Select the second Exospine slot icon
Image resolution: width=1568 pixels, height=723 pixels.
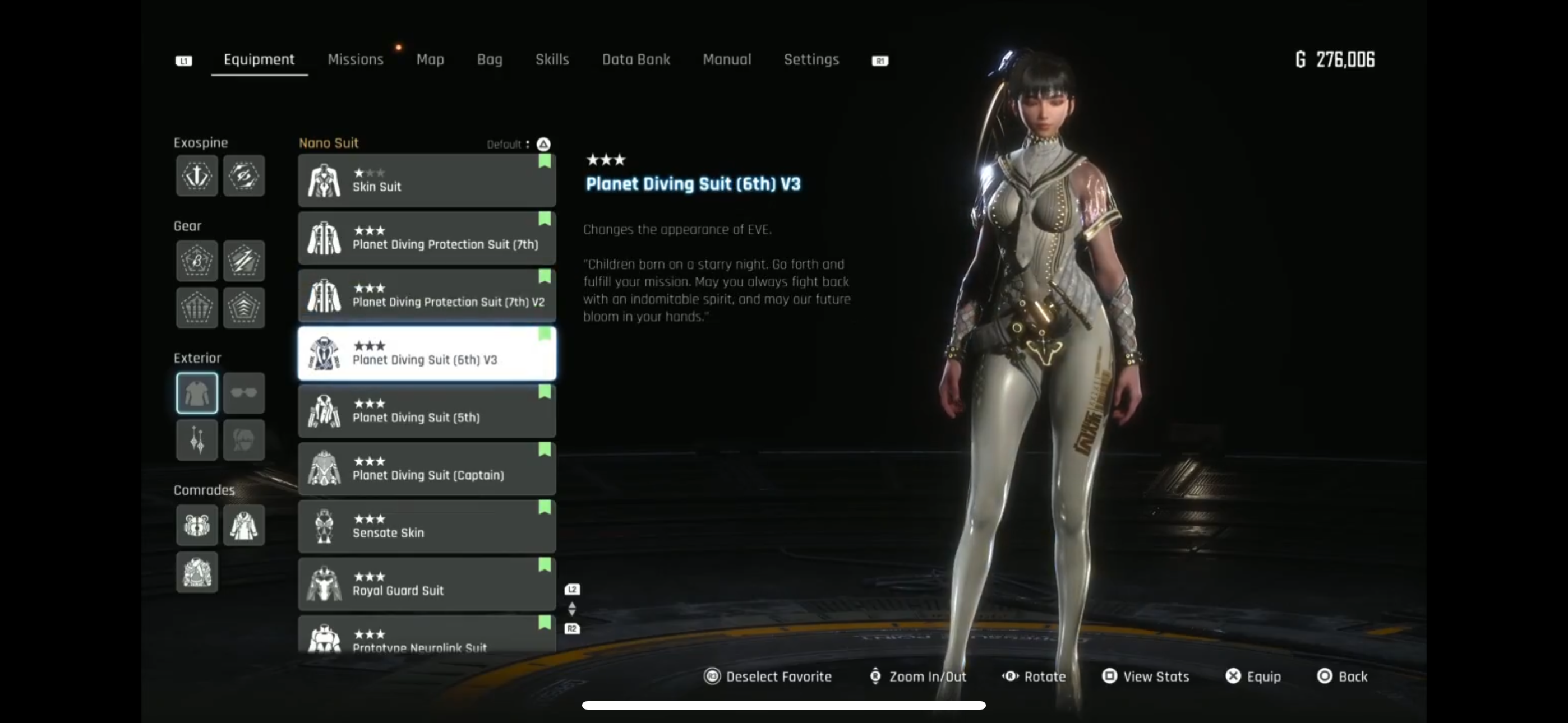tap(243, 176)
